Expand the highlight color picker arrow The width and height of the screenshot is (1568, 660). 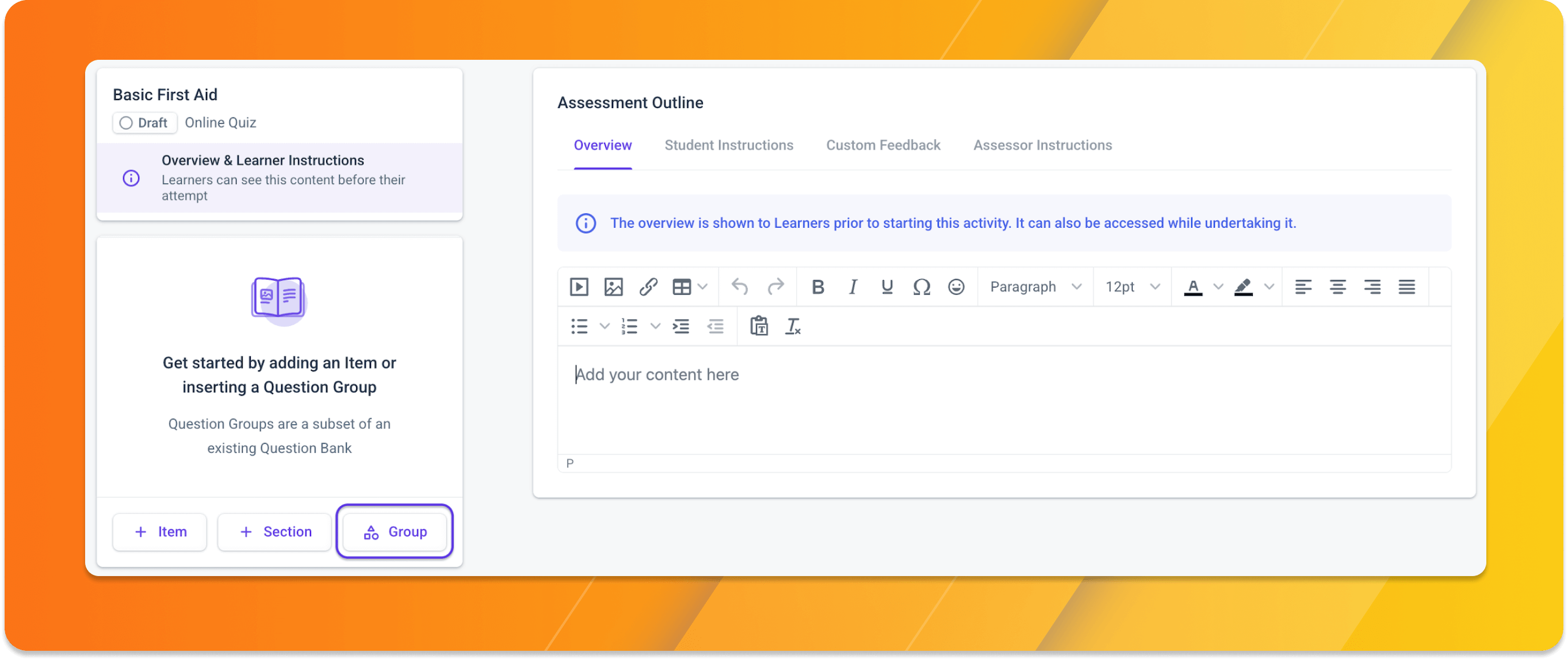(x=1269, y=286)
